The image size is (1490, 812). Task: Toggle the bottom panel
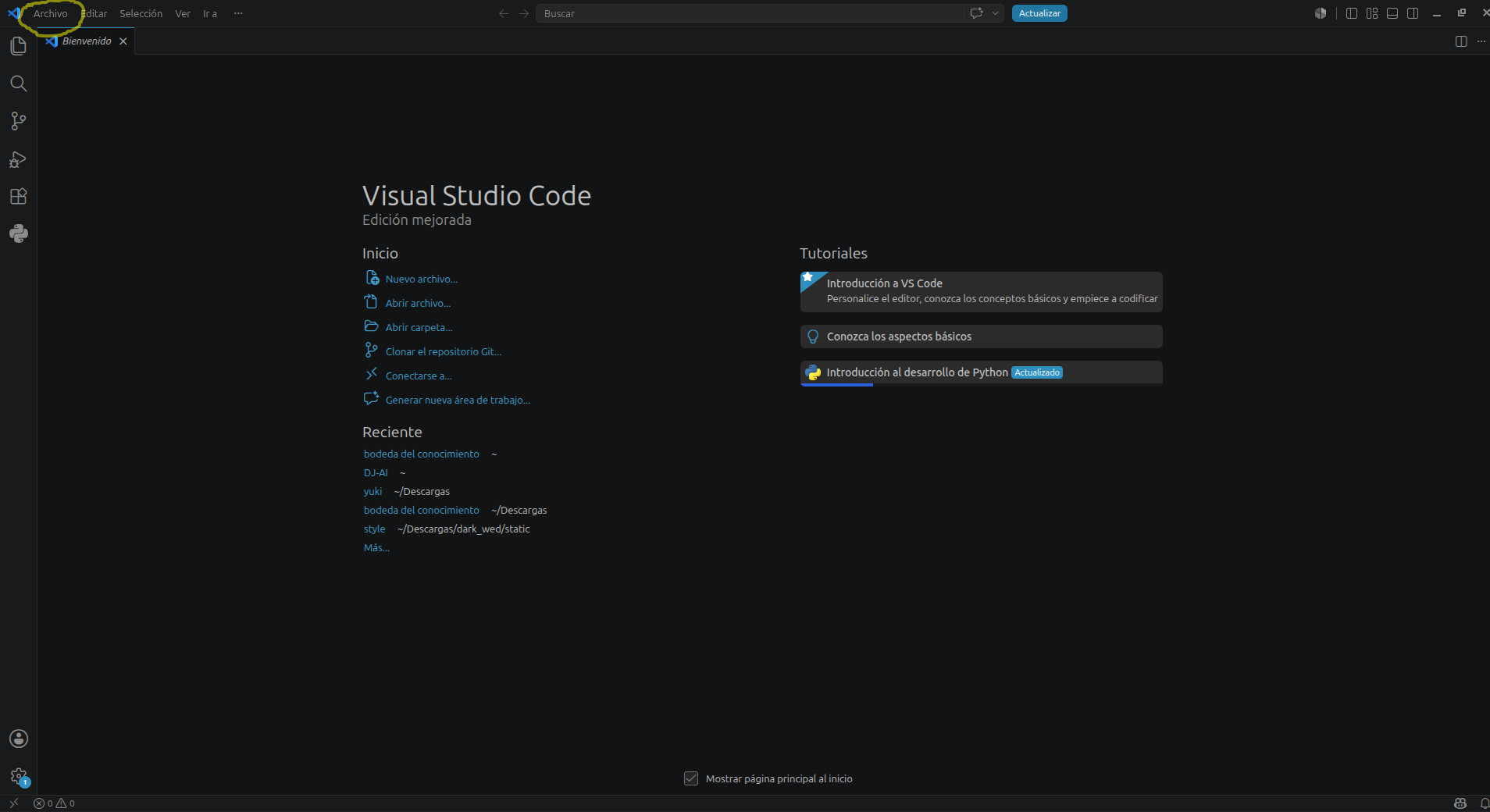(x=1392, y=13)
